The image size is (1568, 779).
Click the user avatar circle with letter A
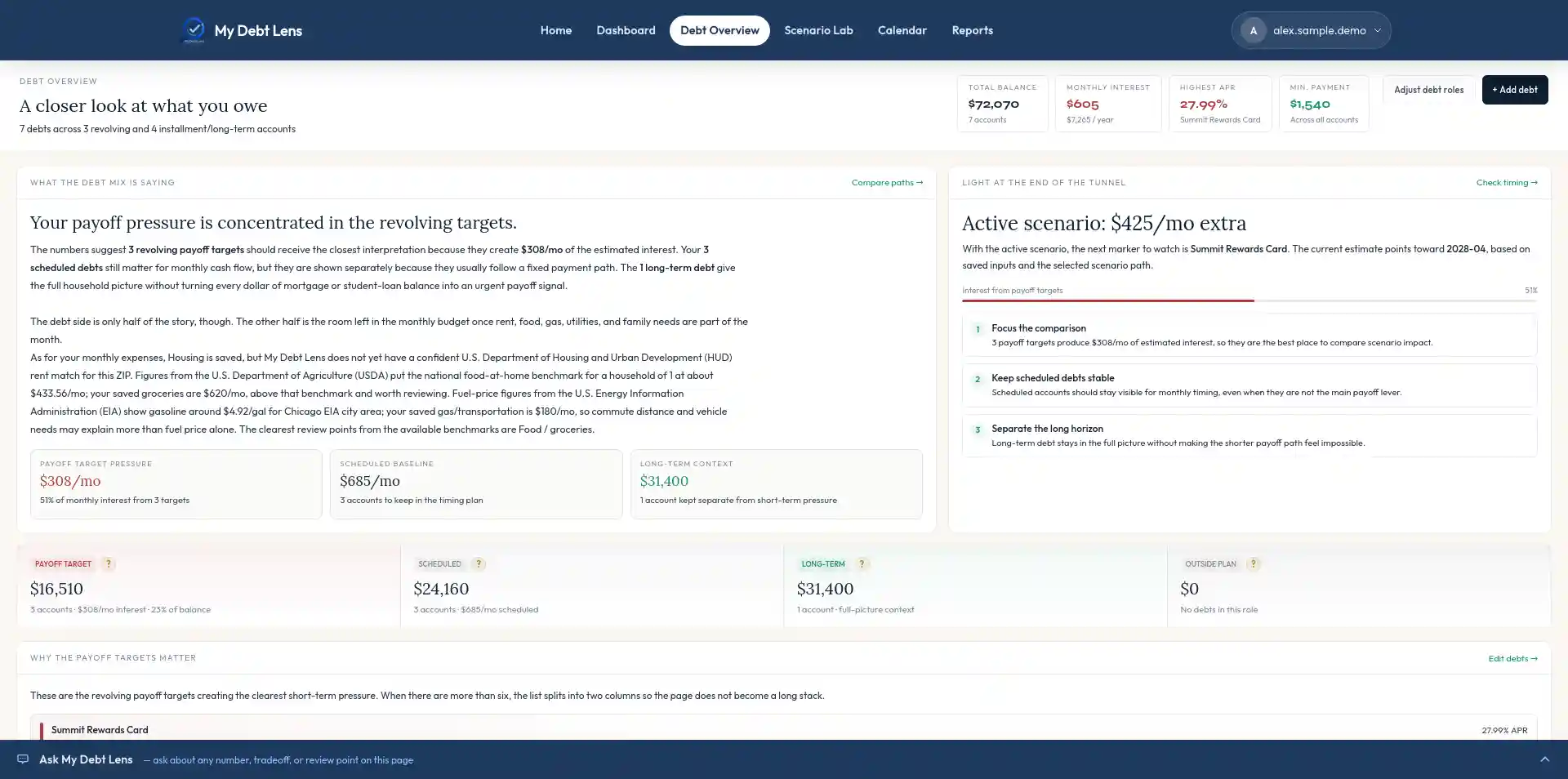[1253, 30]
